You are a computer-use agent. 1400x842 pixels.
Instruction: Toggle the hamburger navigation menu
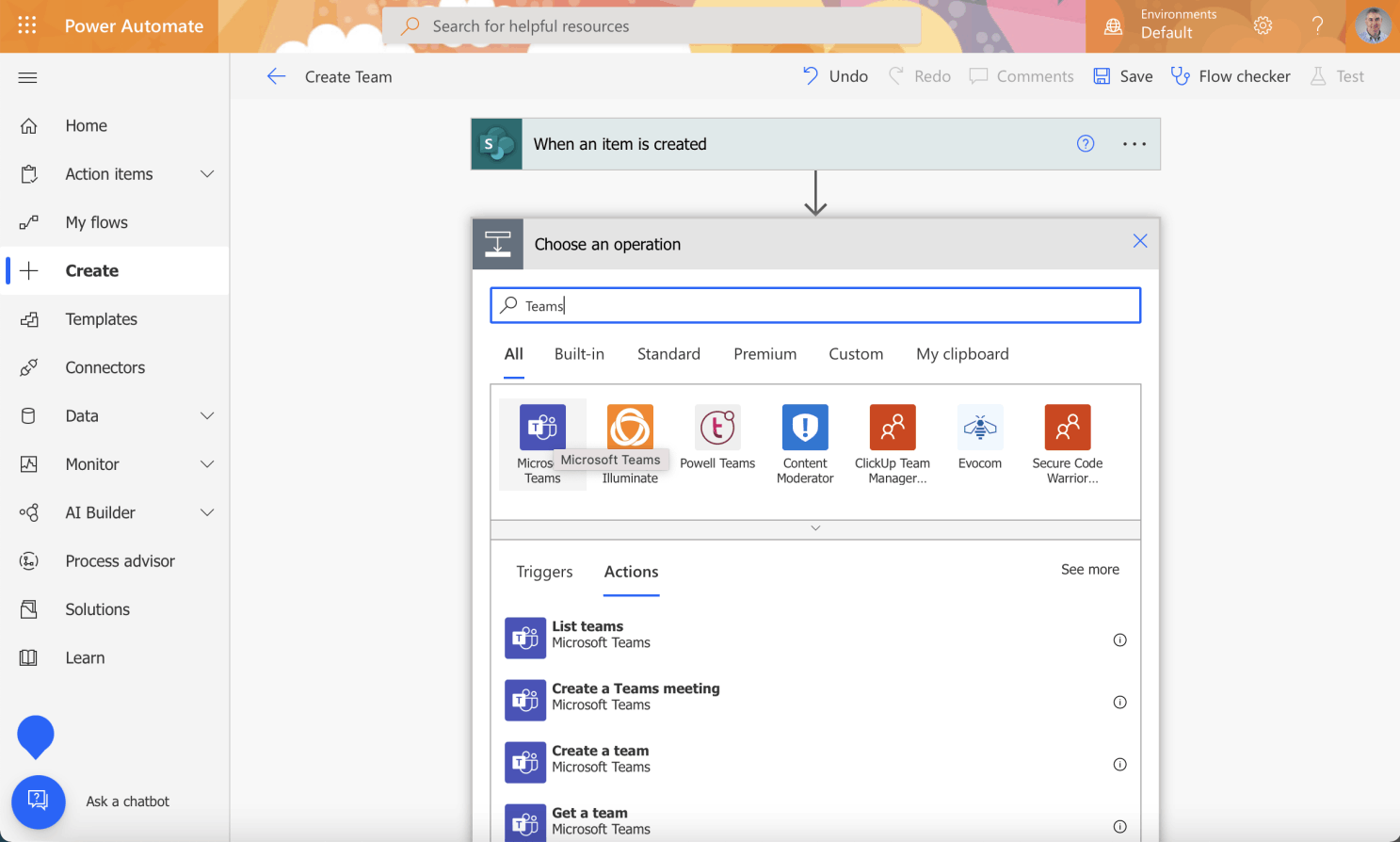click(27, 77)
